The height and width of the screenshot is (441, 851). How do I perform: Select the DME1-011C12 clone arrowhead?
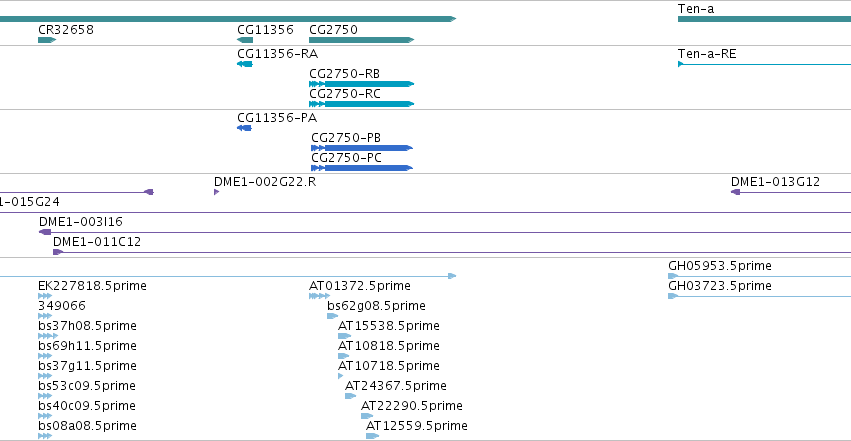point(58,252)
